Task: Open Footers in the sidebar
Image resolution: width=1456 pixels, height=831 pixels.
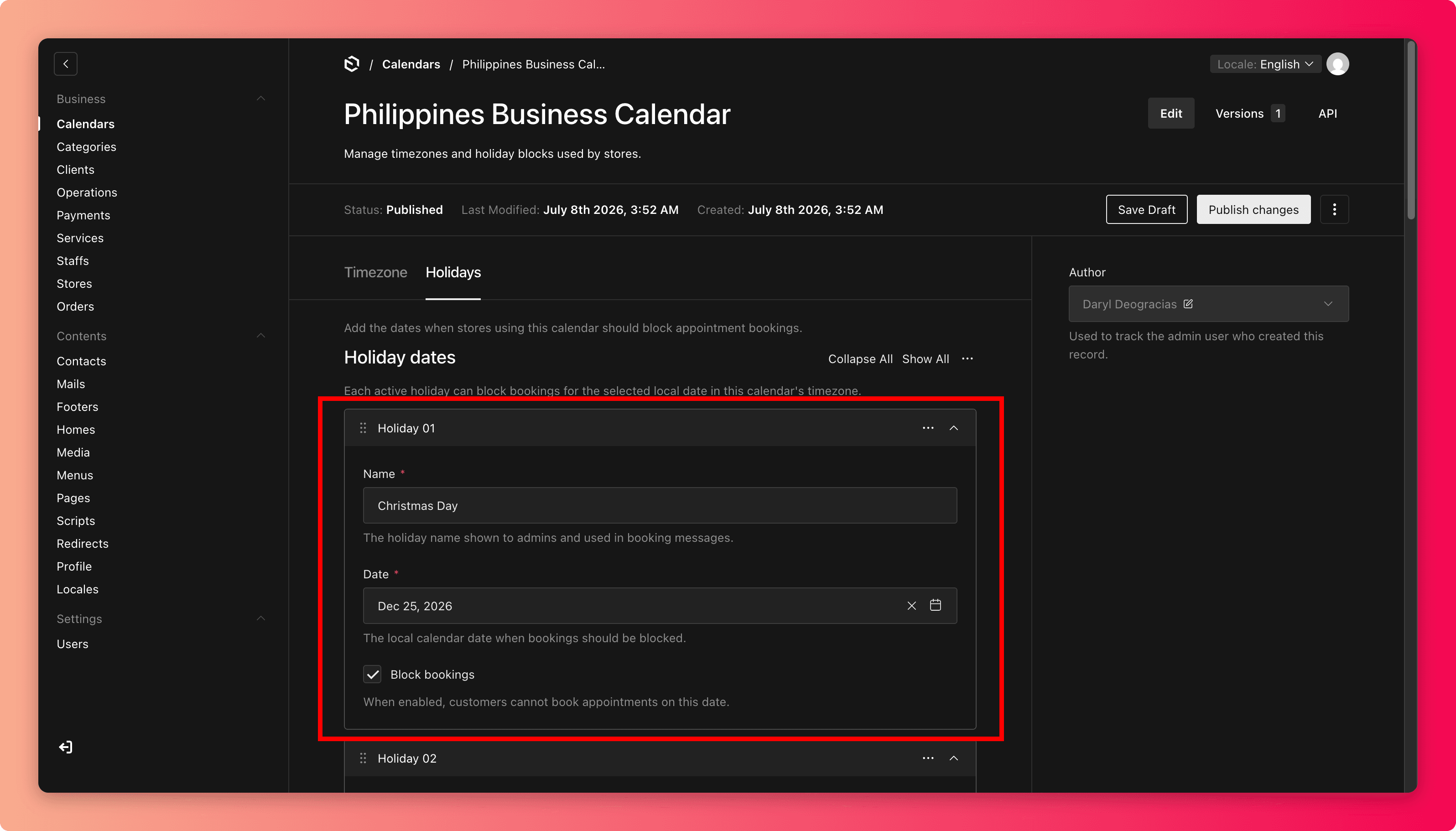Action: click(x=77, y=407)
